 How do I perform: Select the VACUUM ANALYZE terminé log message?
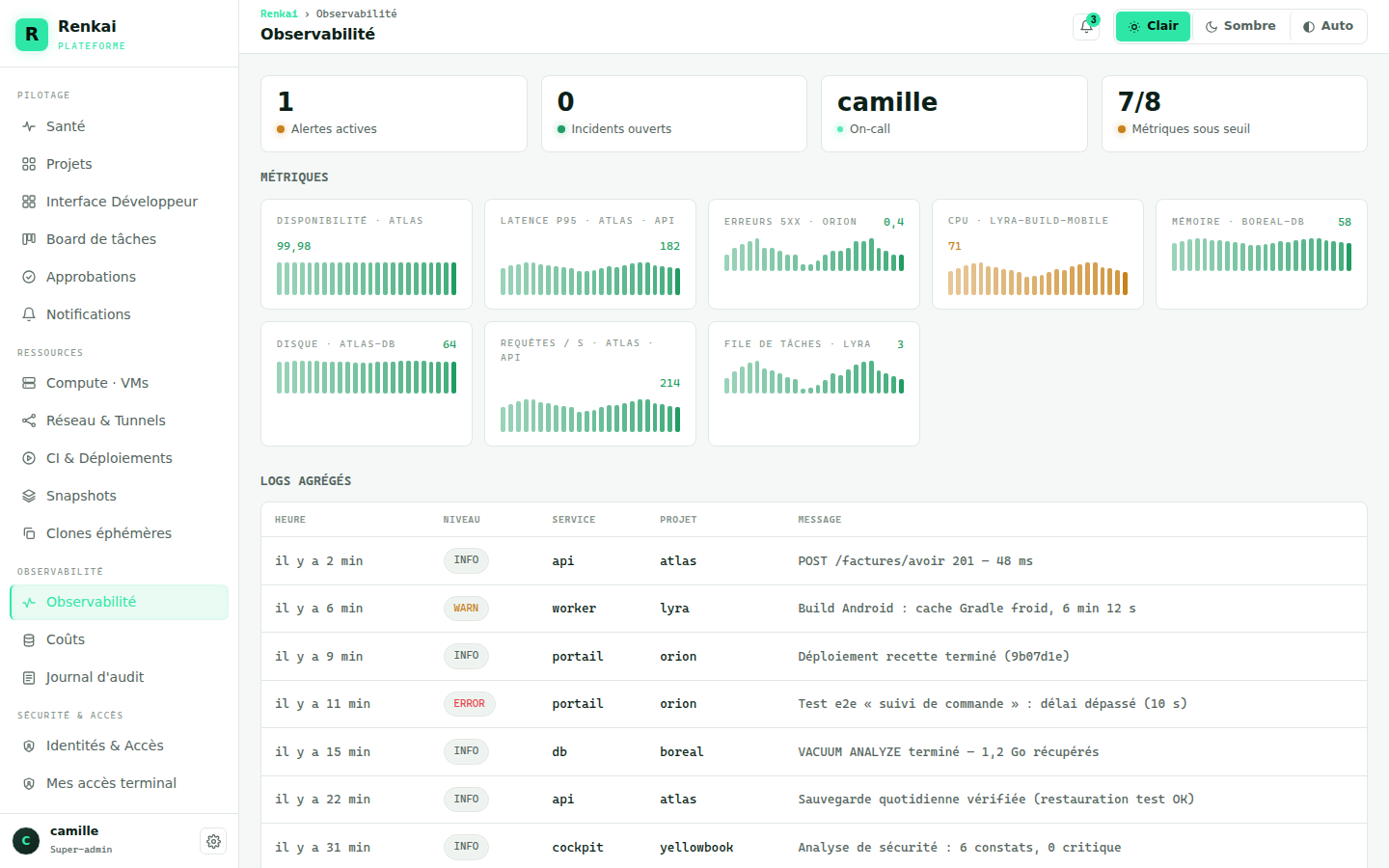pyautogui.click(x=948, y=752)
